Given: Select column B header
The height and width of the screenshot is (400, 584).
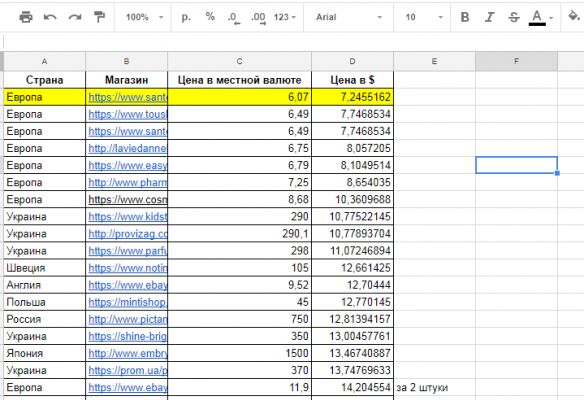Looking at the screenshot, I should (127, 61).
